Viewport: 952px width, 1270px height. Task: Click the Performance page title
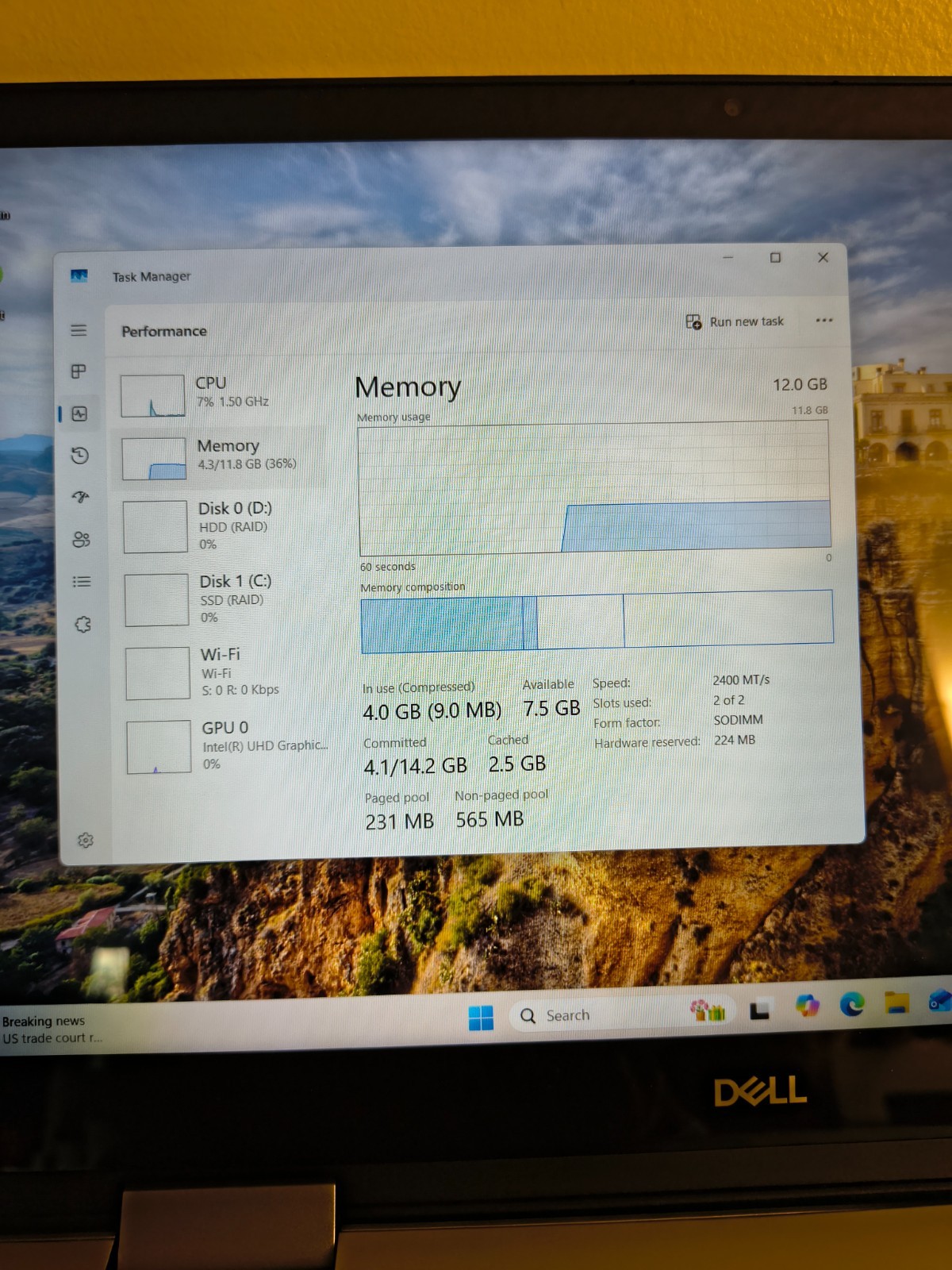[x=164, y=331]
